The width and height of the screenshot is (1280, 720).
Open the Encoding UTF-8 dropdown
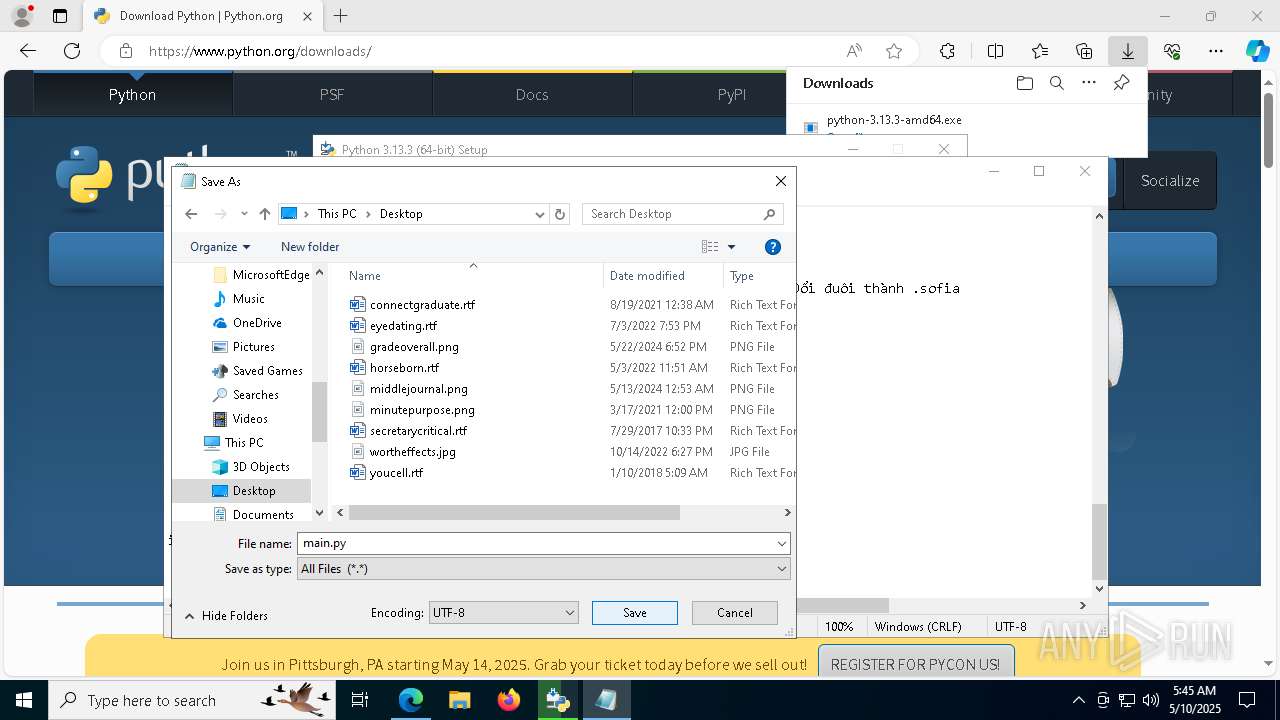(503, 613)
